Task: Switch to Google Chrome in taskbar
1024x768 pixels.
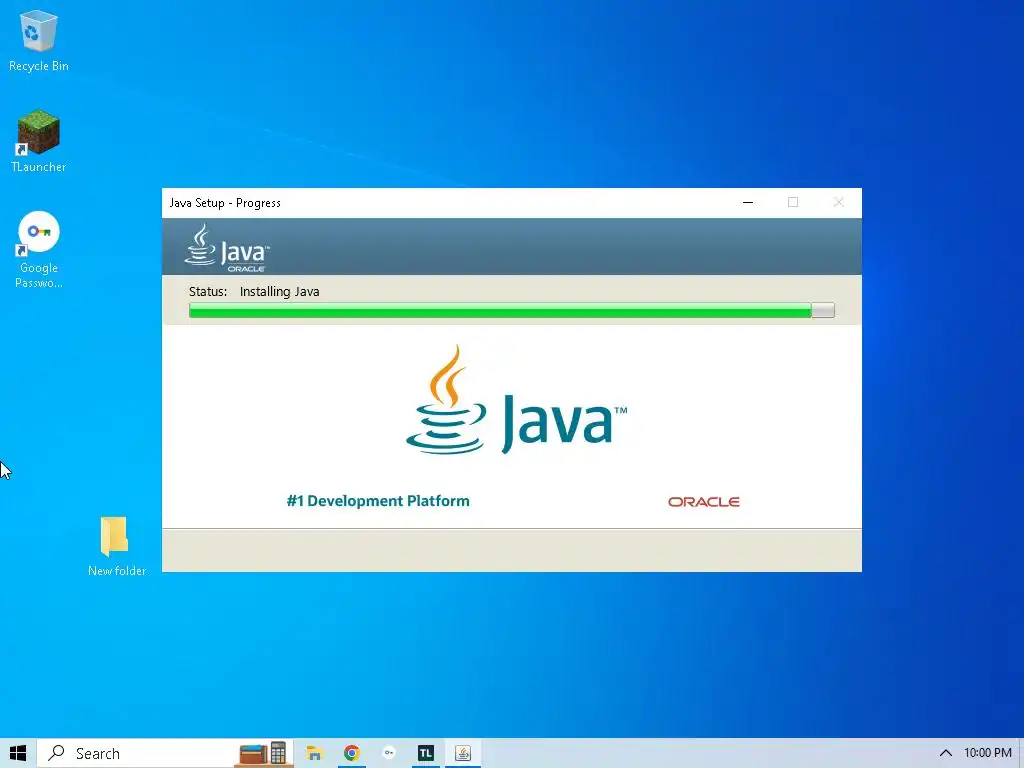Action: pos(351,753)
